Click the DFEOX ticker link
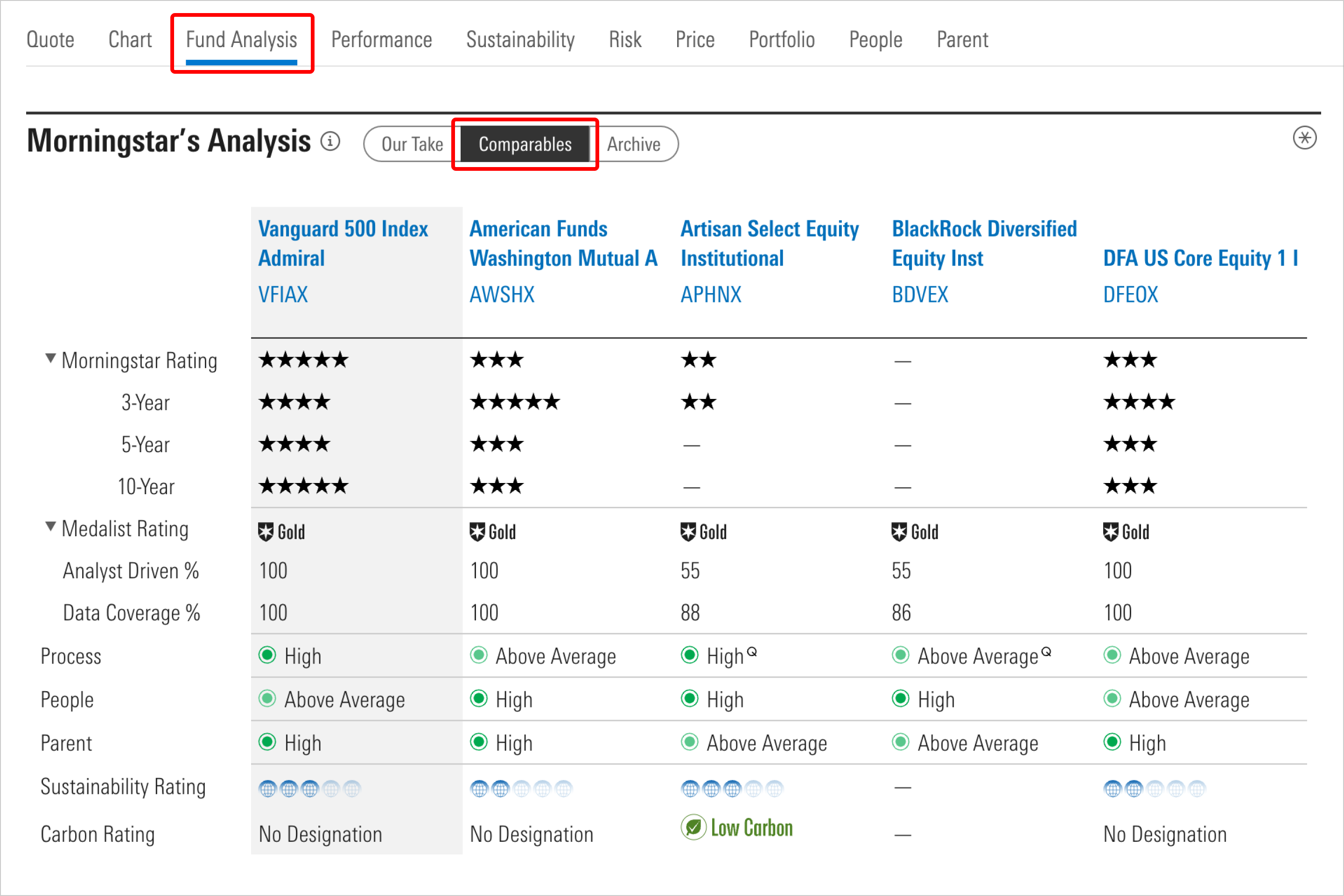 1130,295
